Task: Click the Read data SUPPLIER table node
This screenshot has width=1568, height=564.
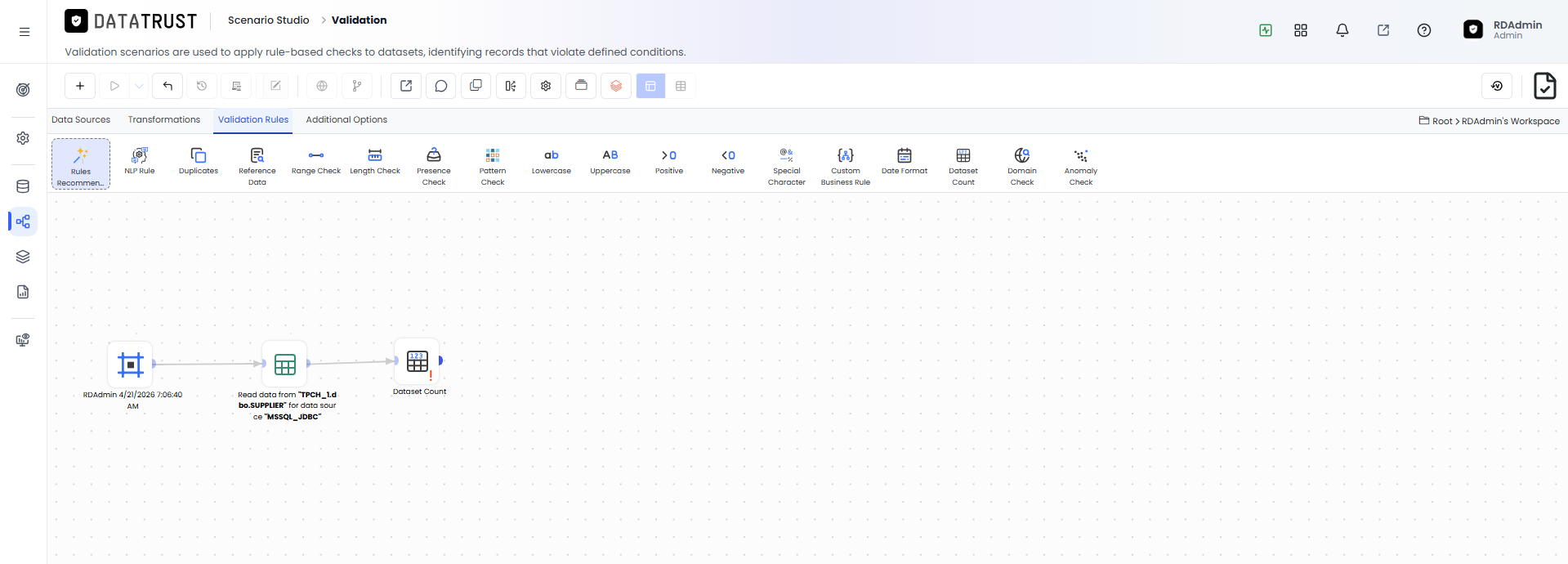Action: click(x=285, y=364)
